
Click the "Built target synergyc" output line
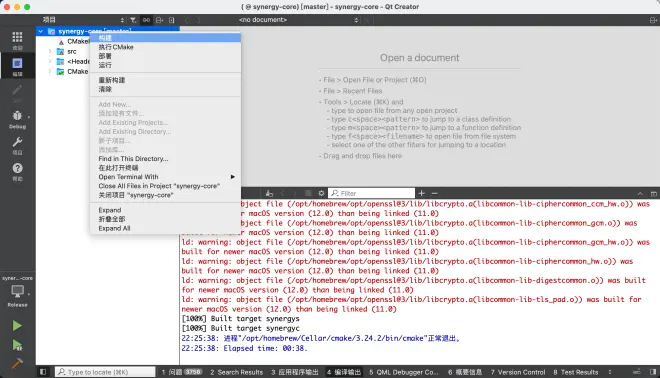tap(240, 328)
